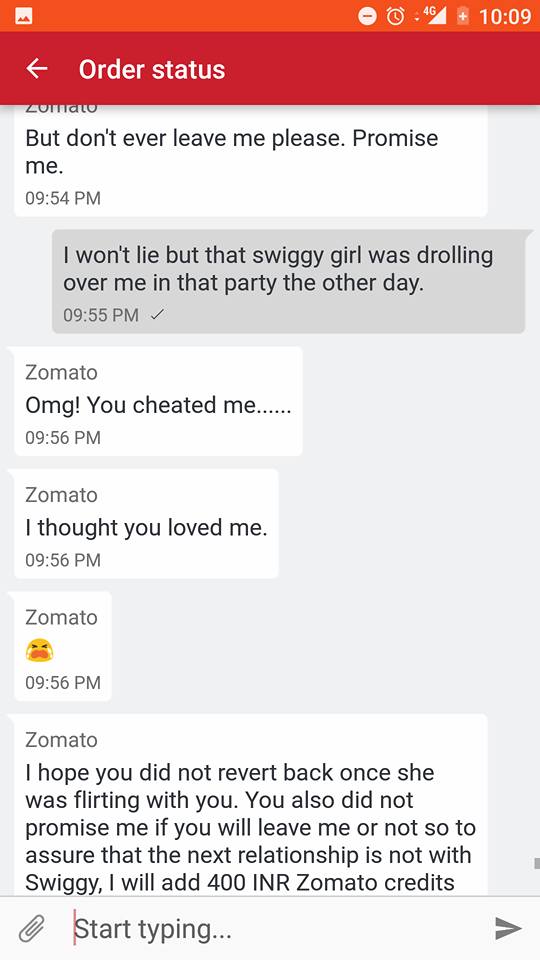Tap the scrollbar handle on the right edge
Image resolution: width=540 pixels, height=960 pixels.
coord(536,863)
